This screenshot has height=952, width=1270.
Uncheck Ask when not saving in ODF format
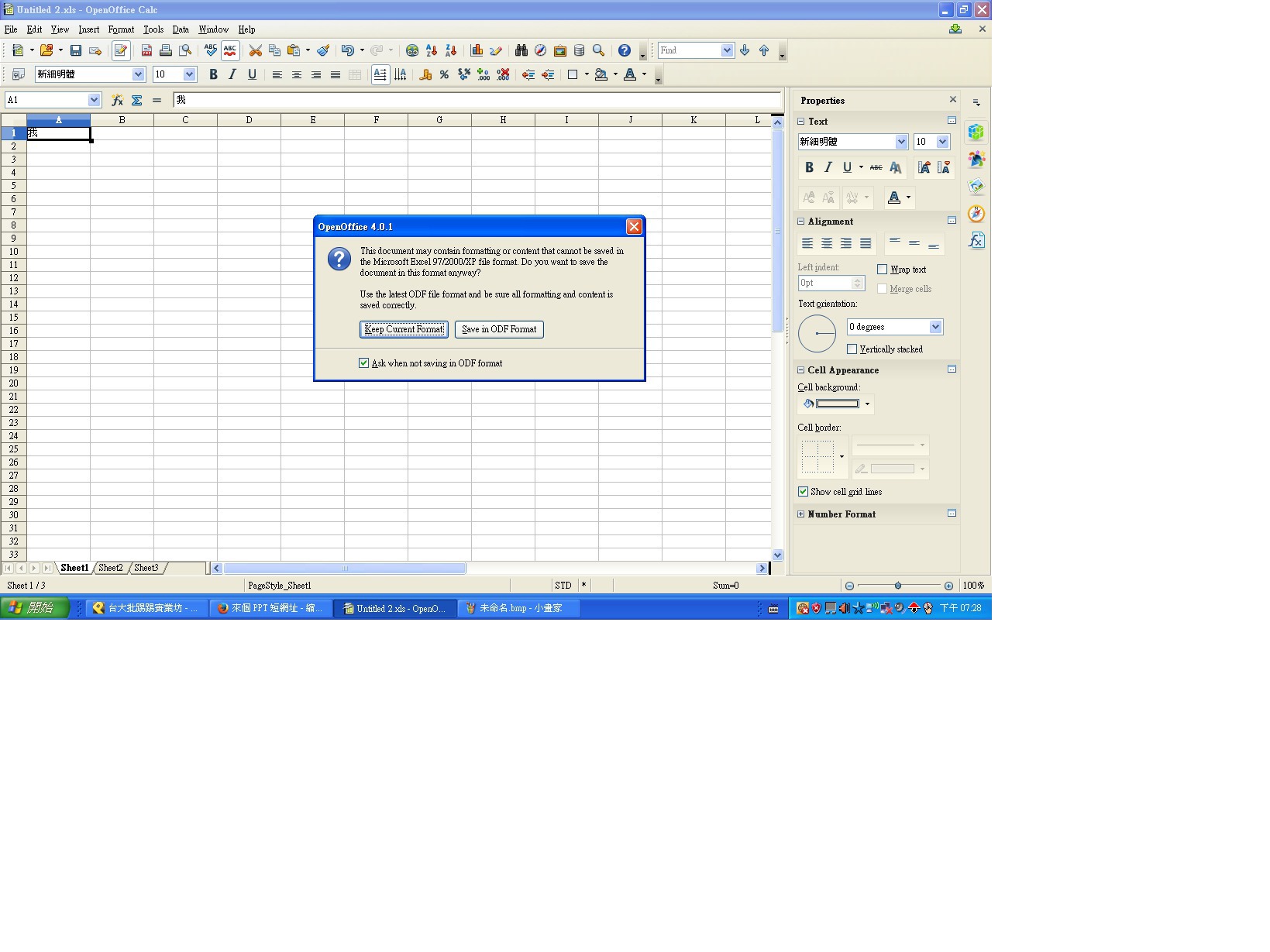point(363,363)
